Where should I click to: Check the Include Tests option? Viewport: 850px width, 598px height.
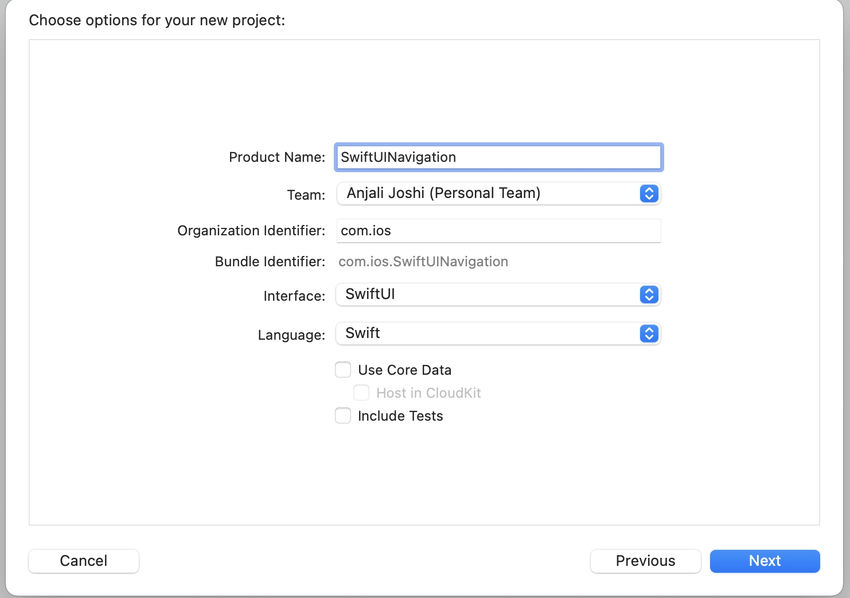(x=343, y=416)
